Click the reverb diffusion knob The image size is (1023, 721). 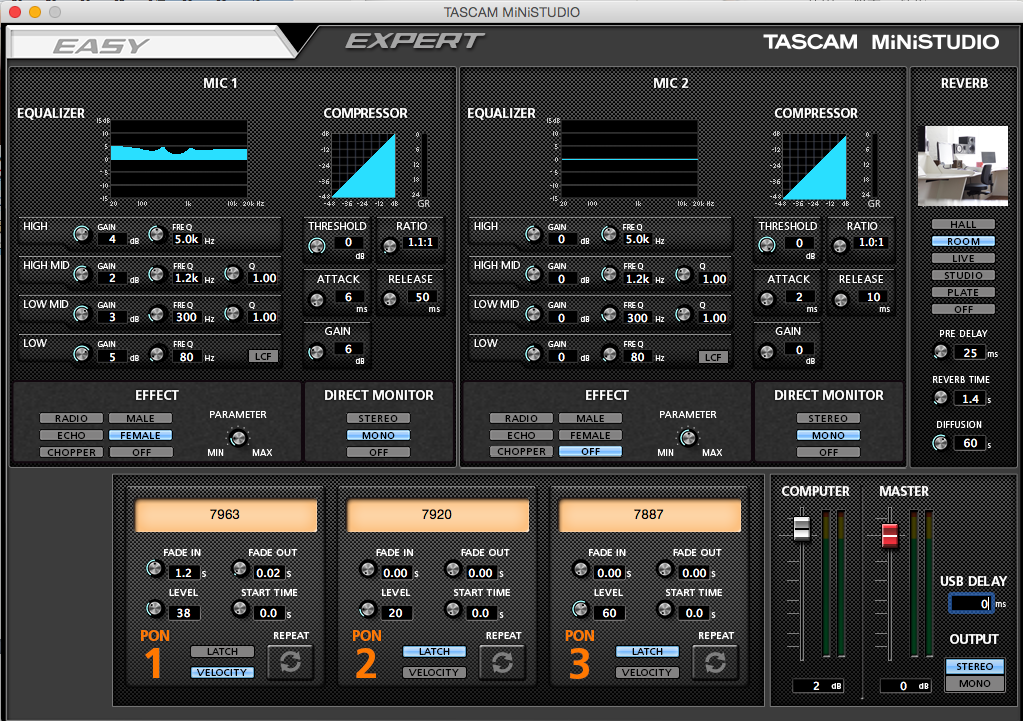[x=940, y=443]
